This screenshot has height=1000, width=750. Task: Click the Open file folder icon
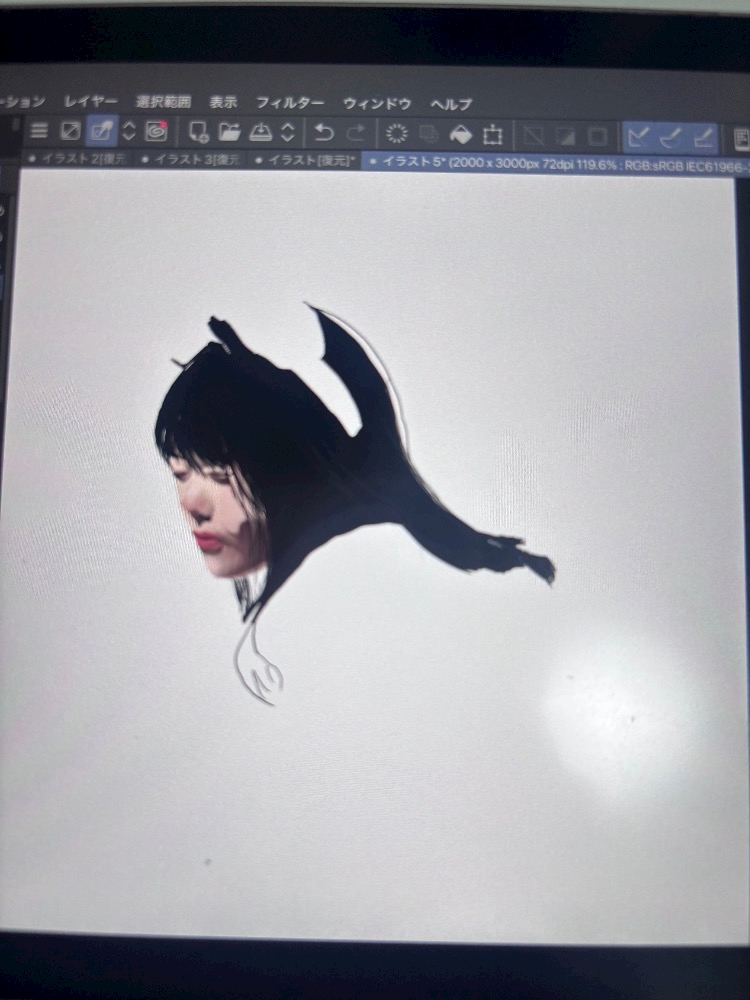[x=229, y=132]
